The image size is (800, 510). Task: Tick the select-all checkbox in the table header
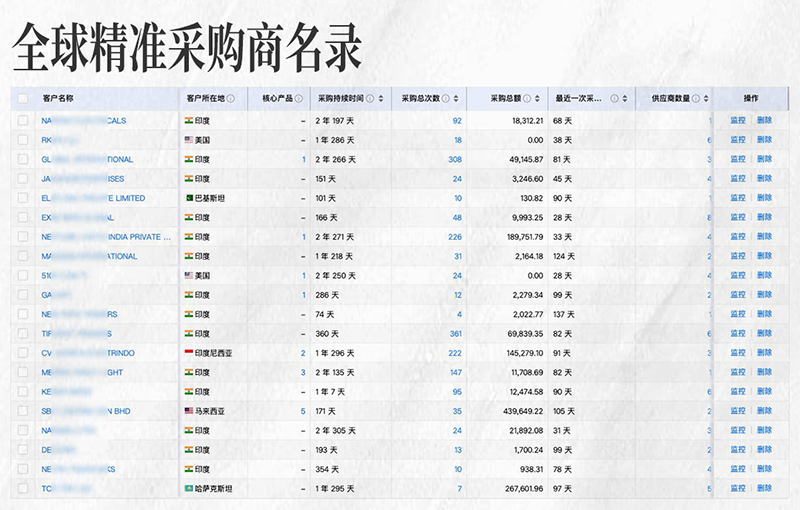pyautogui.click(x=23, y=99)
